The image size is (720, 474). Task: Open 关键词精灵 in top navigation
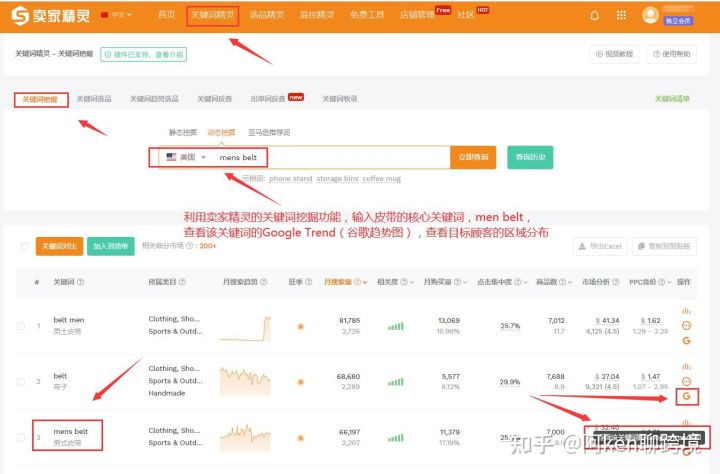tap(213, 15)
